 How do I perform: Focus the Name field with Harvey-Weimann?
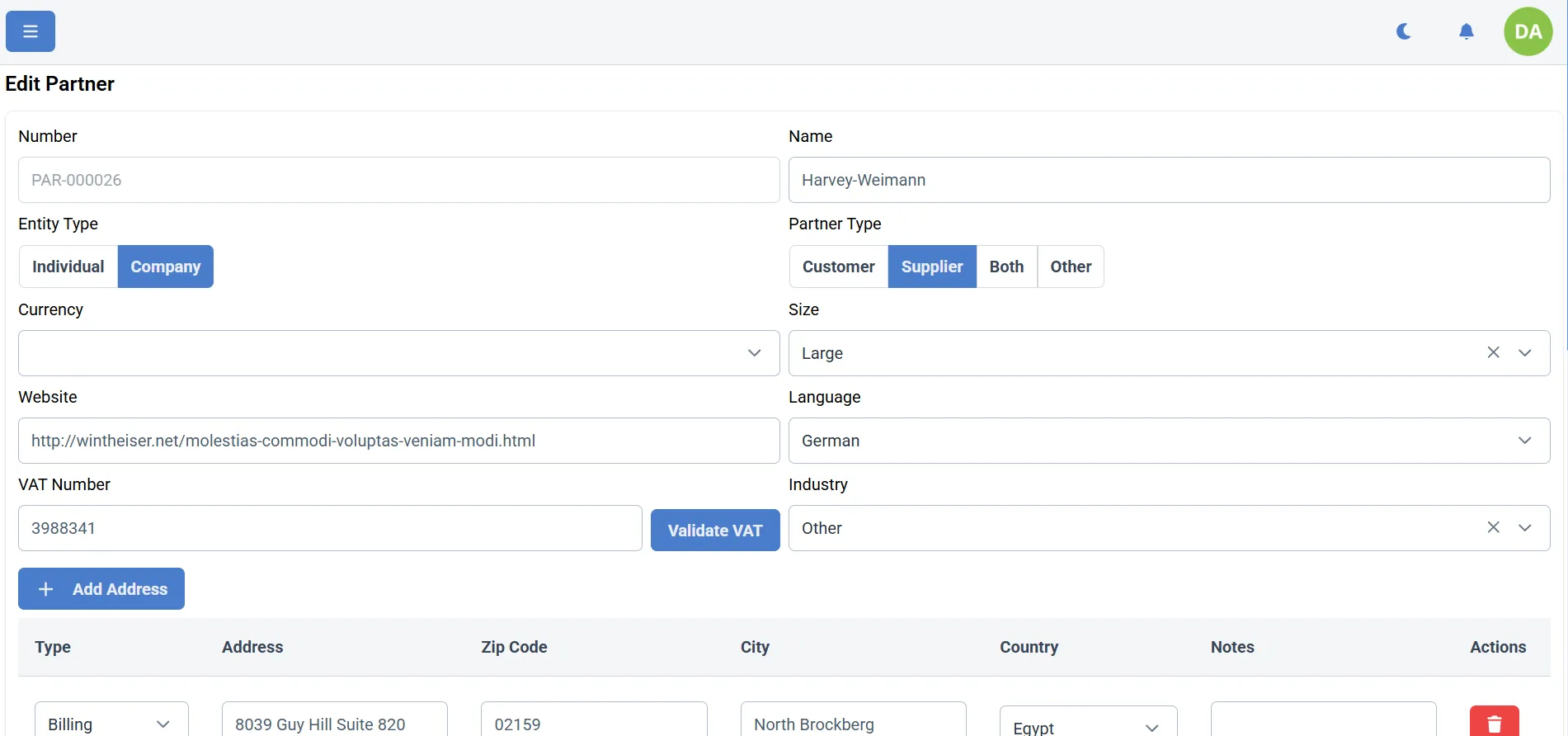coord(1169,180)
